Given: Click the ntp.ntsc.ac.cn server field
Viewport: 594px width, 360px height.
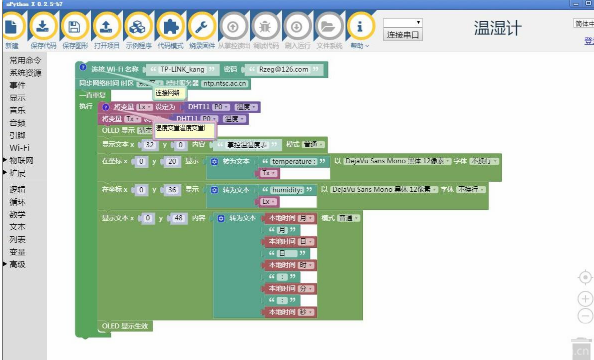Looking at the screenshot, I should tap(224, 83).
